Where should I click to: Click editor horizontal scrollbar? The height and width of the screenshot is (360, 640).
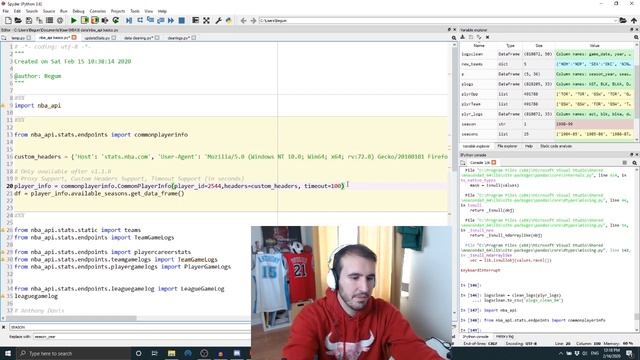[x=70, y=318]
